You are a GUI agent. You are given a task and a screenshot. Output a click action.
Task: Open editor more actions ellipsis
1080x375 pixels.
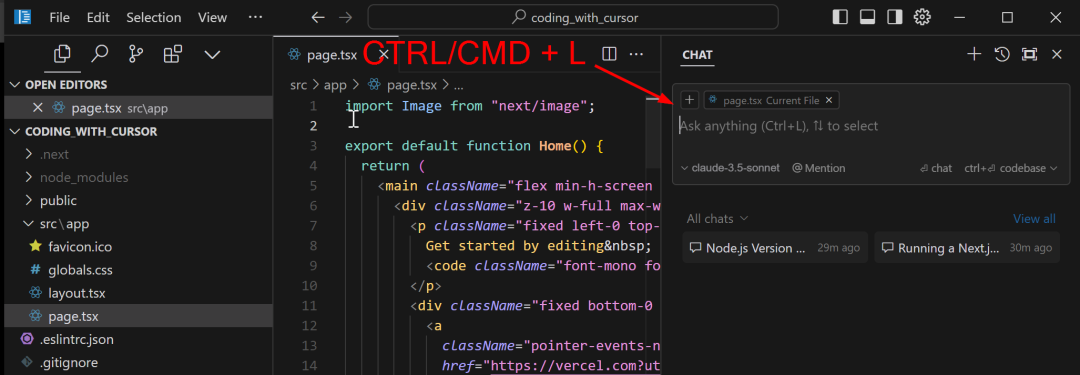click(637, 54)
